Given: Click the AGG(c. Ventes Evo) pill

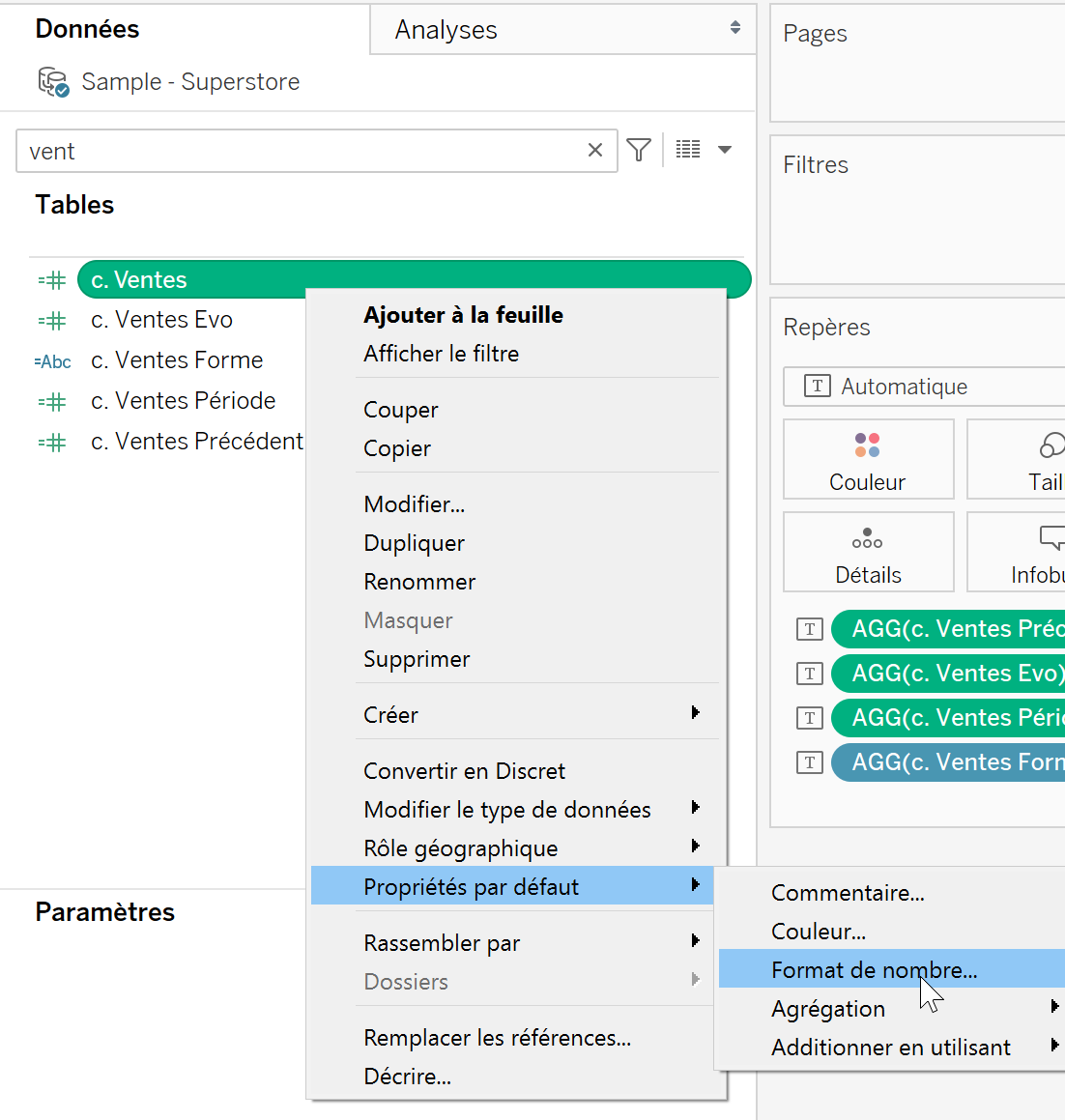Looking at the screenshot, I should (x=949, y=673).
